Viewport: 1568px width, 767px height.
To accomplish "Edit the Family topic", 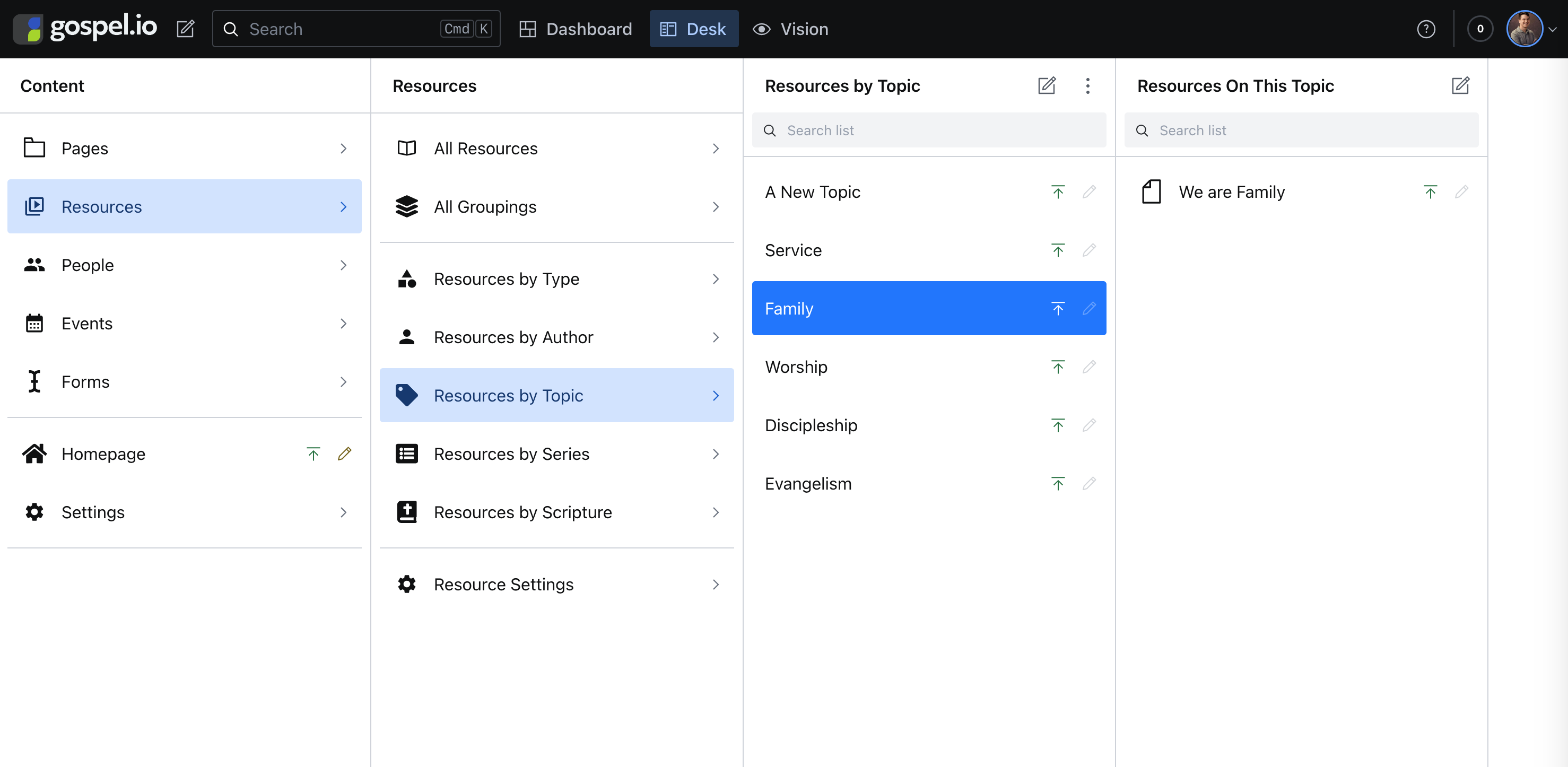I will [x=1089, y=309].
